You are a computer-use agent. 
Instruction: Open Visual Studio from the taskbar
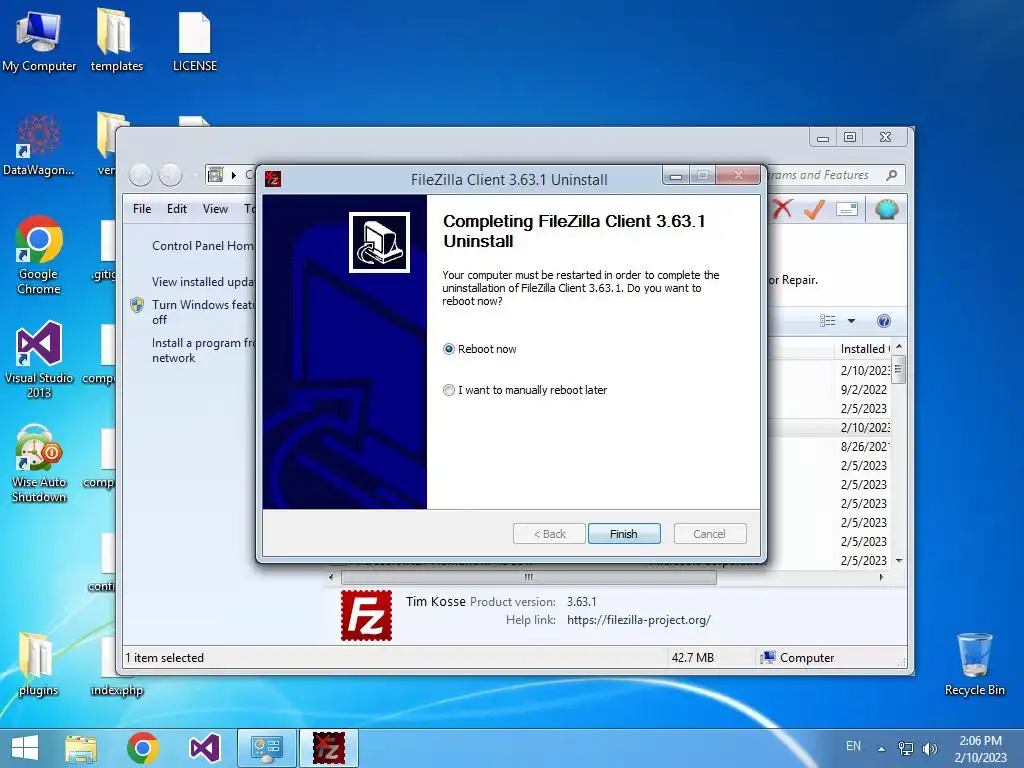click(204, 748)
